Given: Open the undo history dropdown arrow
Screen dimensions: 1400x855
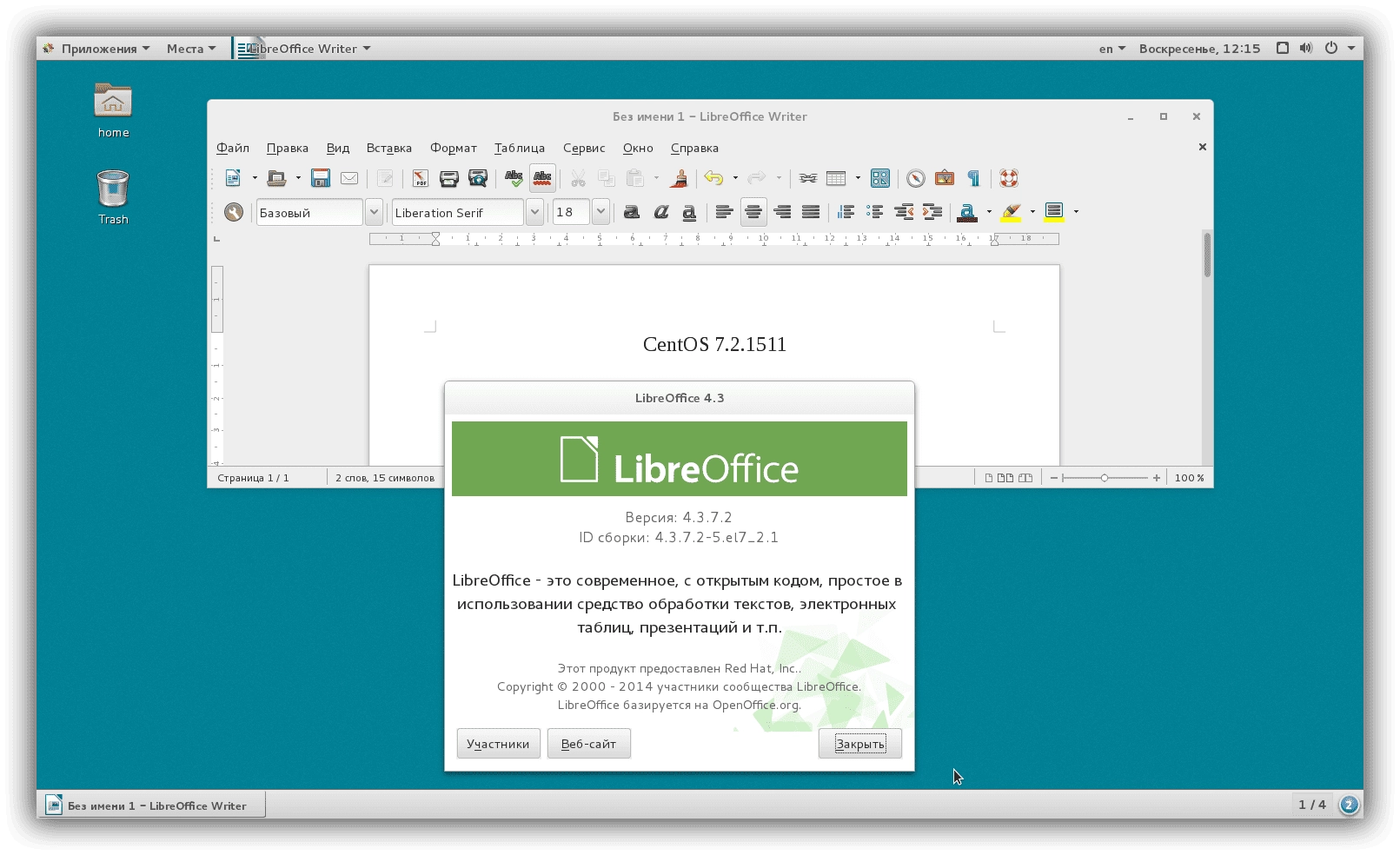Looking at the screenshot, I should coord(735,178).
